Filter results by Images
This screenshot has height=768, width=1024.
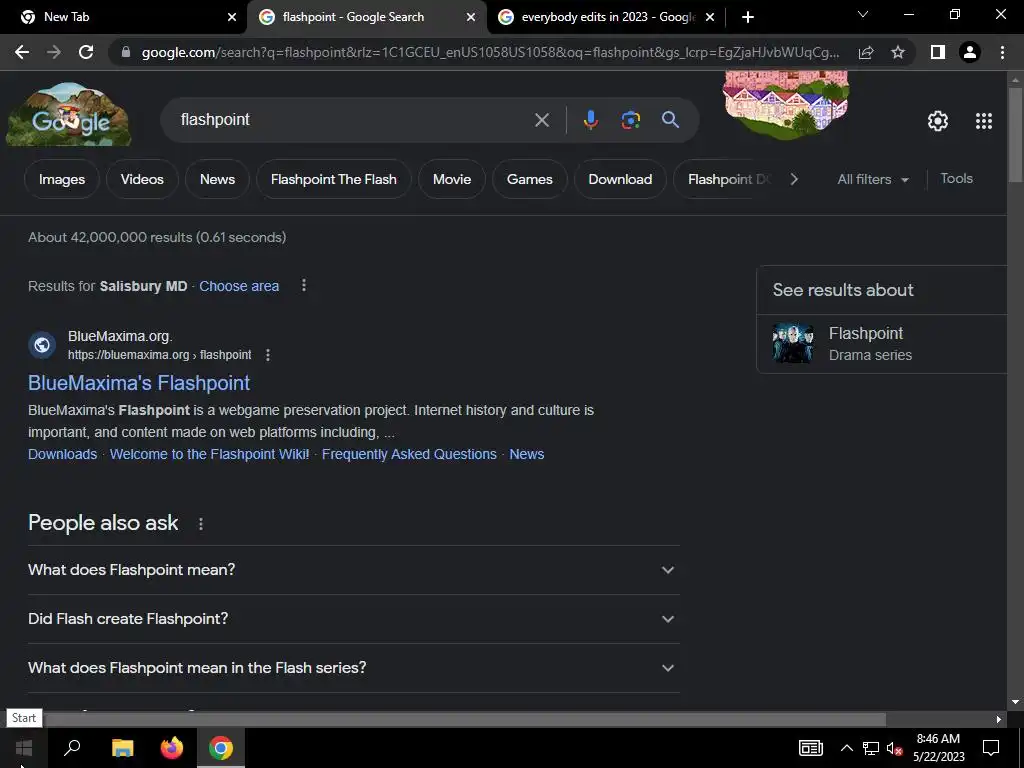tap(62, 179)
